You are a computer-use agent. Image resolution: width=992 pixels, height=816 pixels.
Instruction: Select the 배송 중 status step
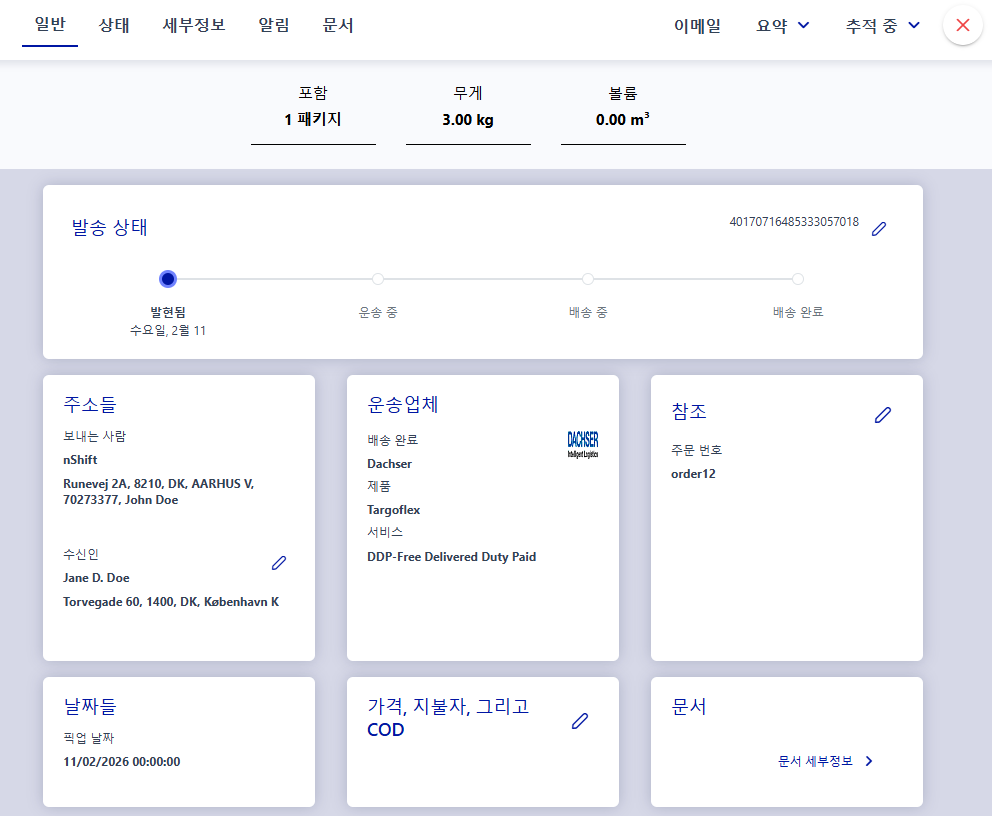[588, 279]
